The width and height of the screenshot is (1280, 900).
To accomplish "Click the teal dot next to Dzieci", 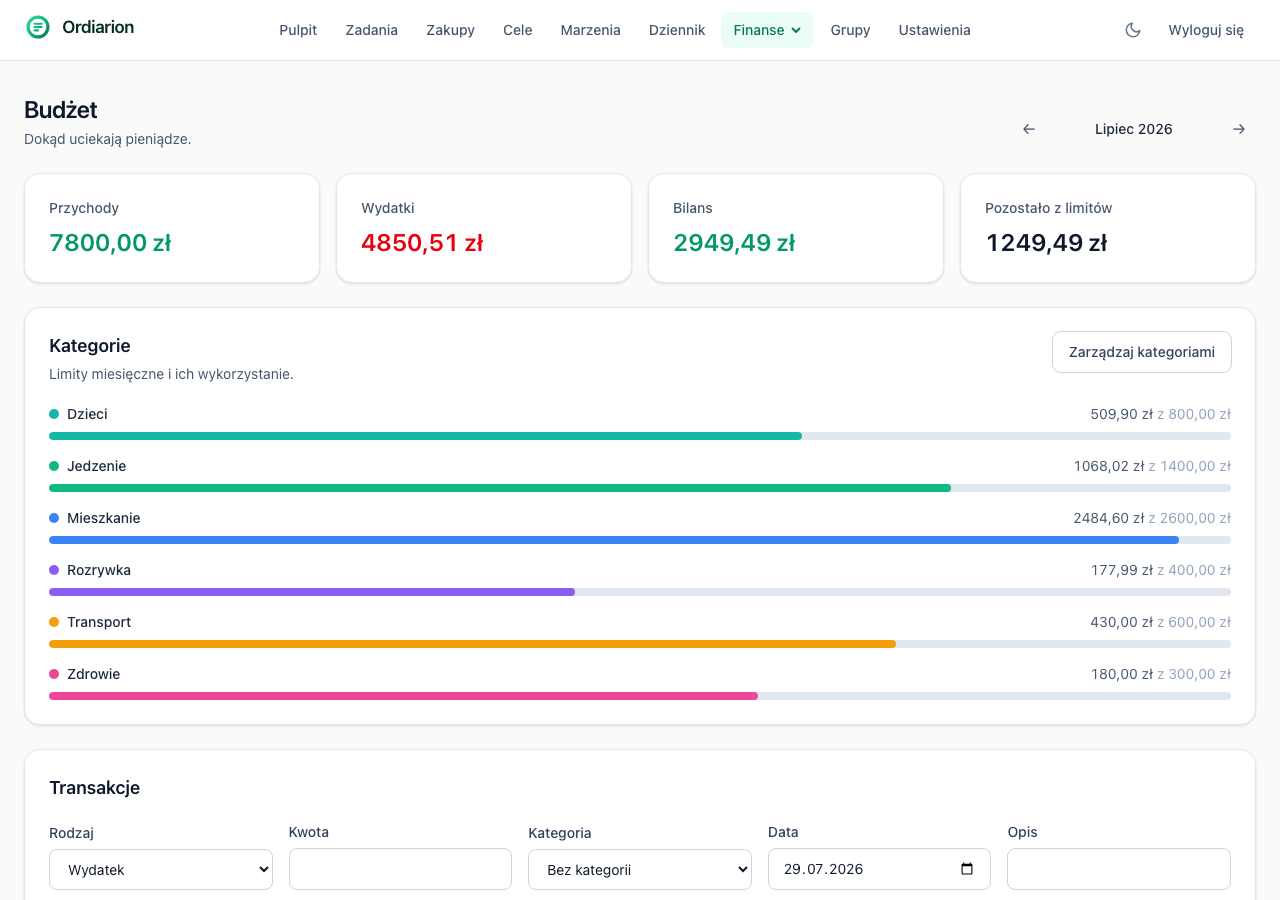I will 54,414.
